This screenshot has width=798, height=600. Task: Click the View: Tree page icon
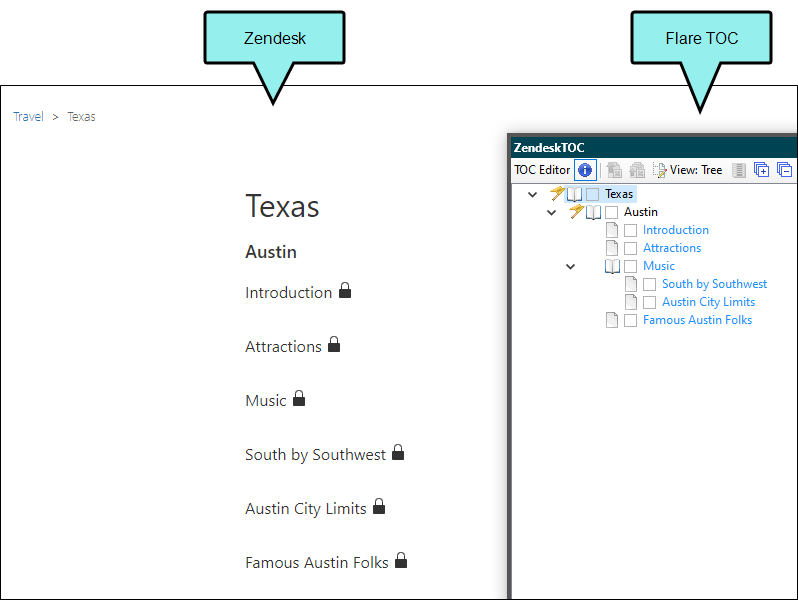660,170
